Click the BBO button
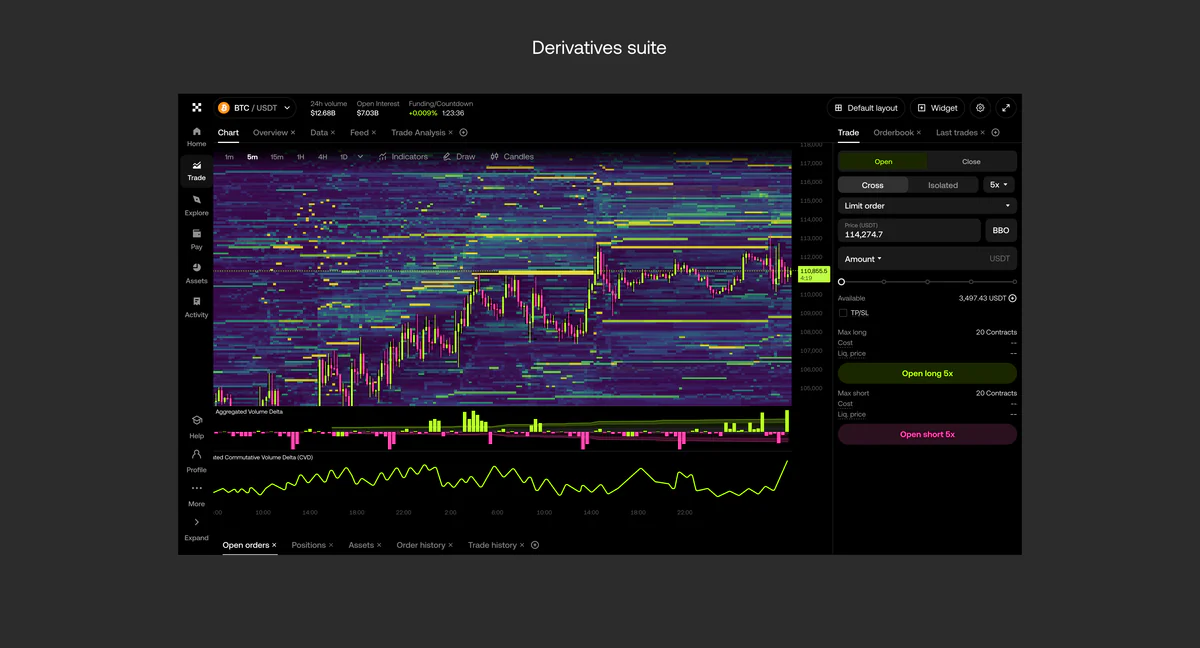The height and width of the screenshot is (648, 1200). 1001,230
